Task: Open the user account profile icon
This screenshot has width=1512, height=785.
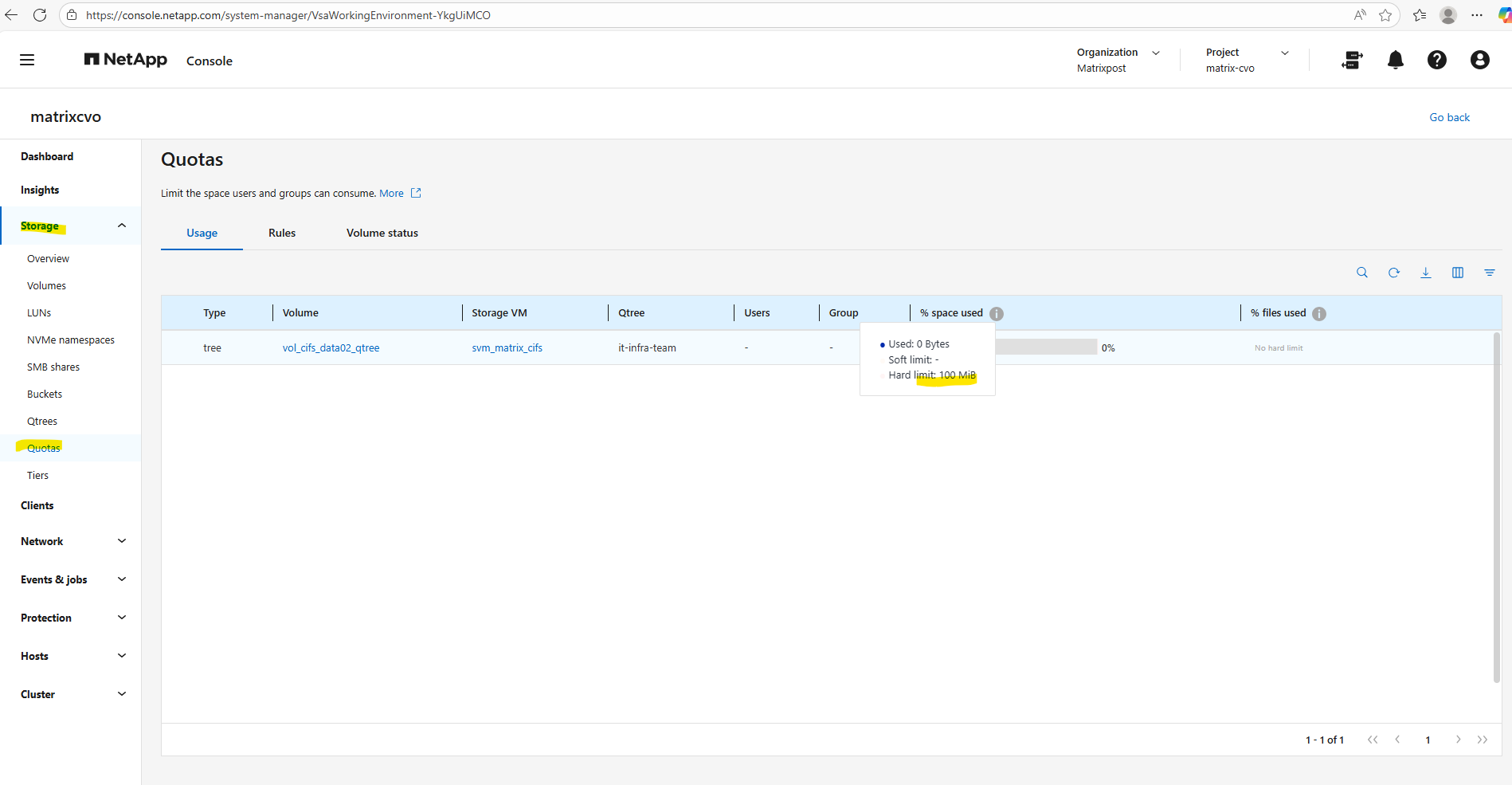Action: 1479,60
